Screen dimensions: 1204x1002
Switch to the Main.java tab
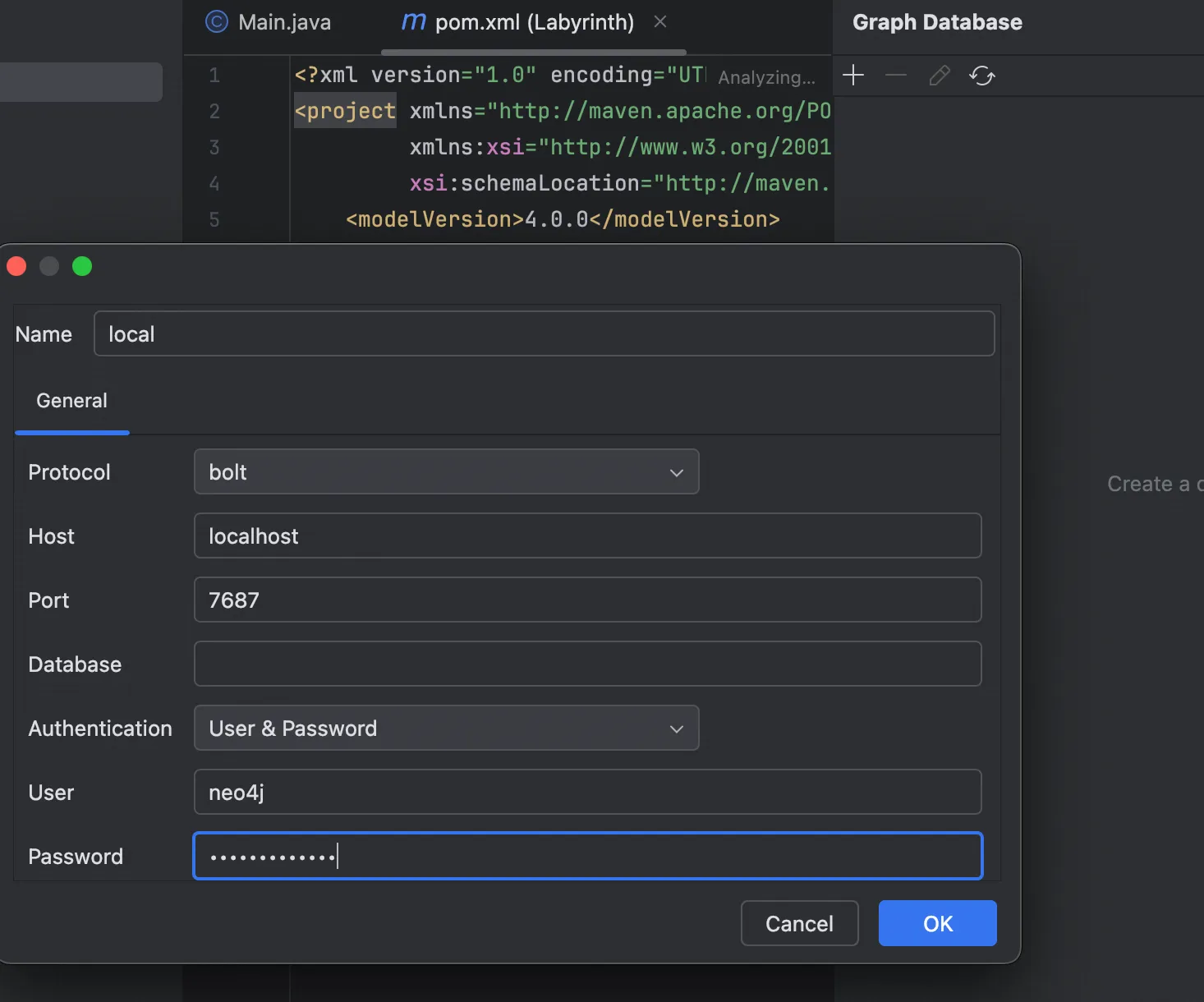click(x=284, y=22)
